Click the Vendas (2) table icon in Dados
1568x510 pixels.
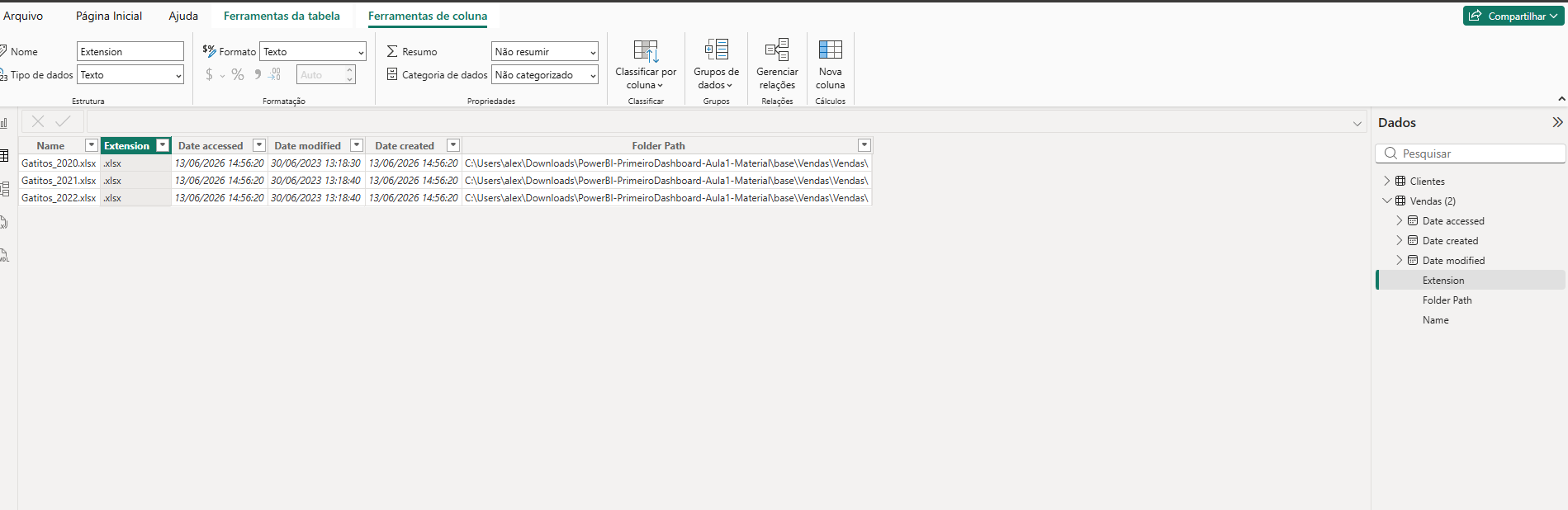[x=1400, y=201]
